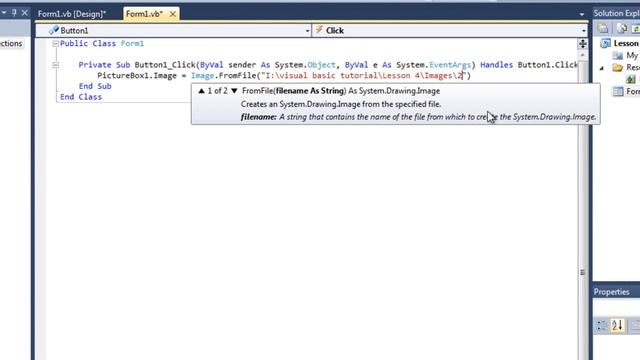The width and height of the screenshot is (640, 360).
Task: Click the Show All Files toolbar icon
Action: coord(621,28)
